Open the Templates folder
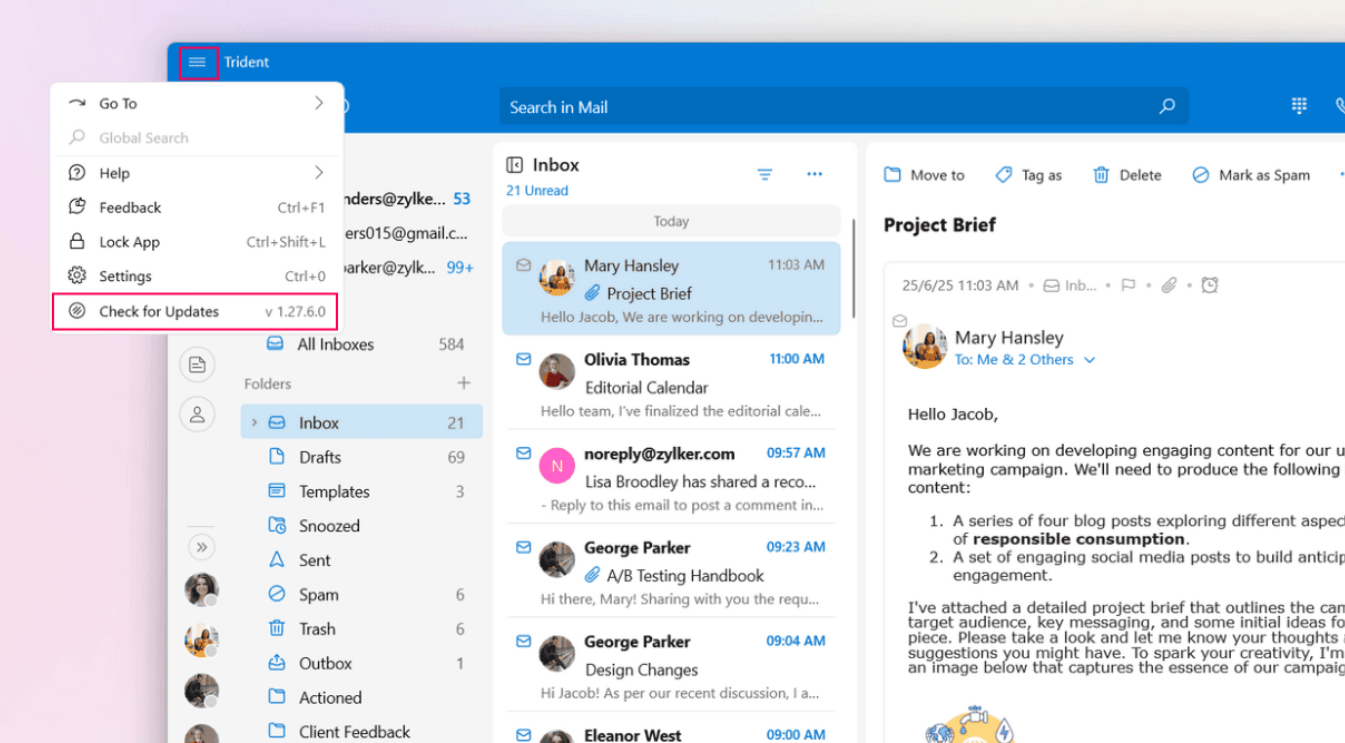This screenshot has width=1345, height=743. (362, 492)
